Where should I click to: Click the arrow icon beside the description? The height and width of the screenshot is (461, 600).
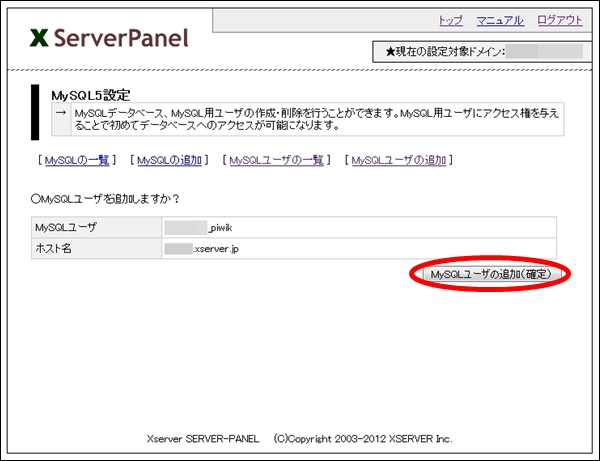point(61,113)
